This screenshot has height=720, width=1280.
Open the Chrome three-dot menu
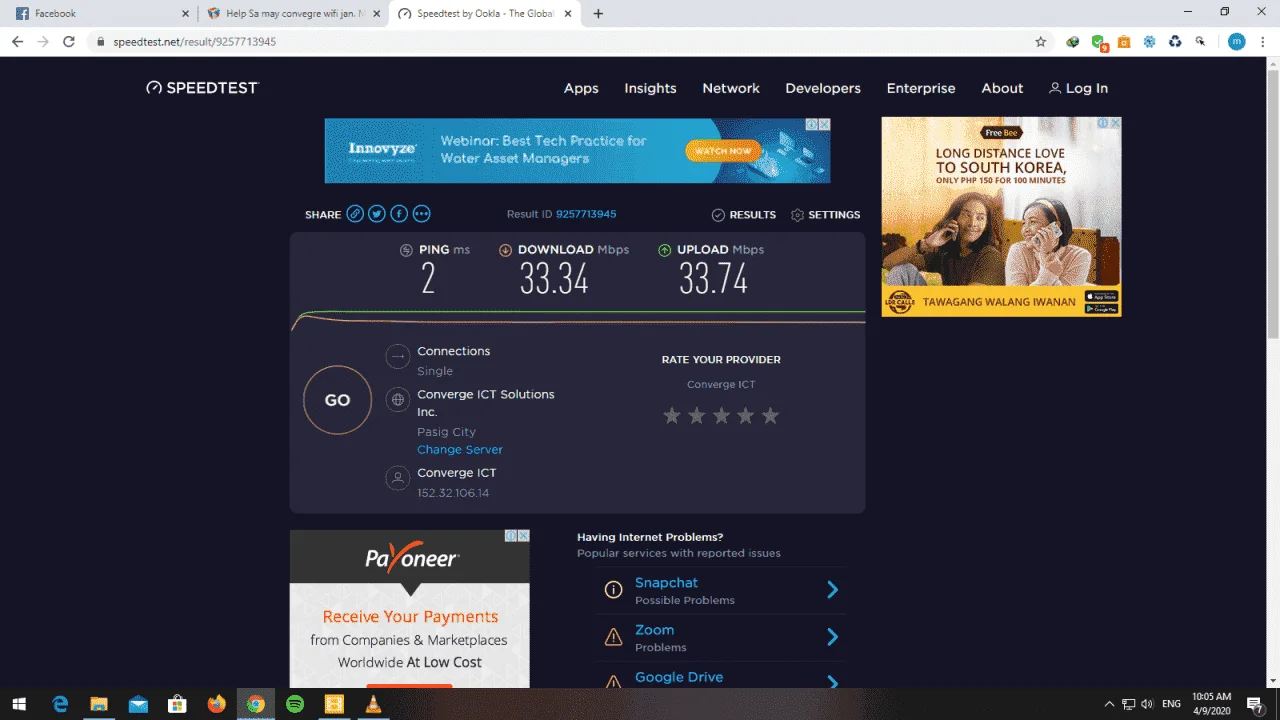pyautogui.click(x=1262, y=42)
